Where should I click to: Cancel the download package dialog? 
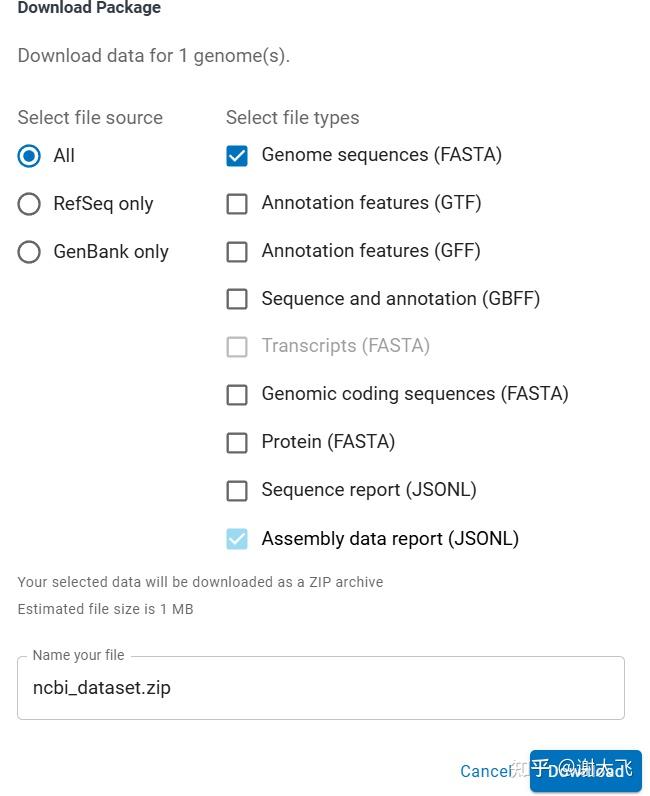485,771
